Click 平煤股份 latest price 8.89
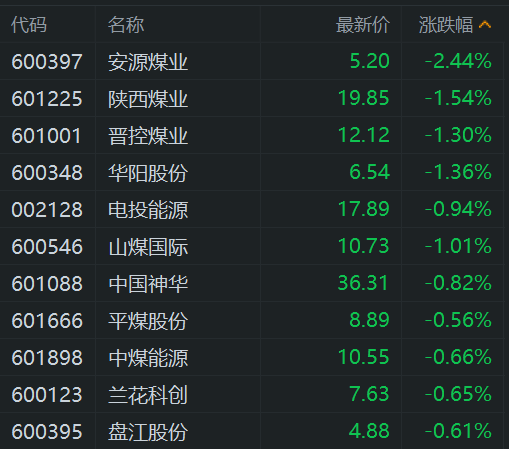This screenshot has width=509, height=449. tap(369, 320)
